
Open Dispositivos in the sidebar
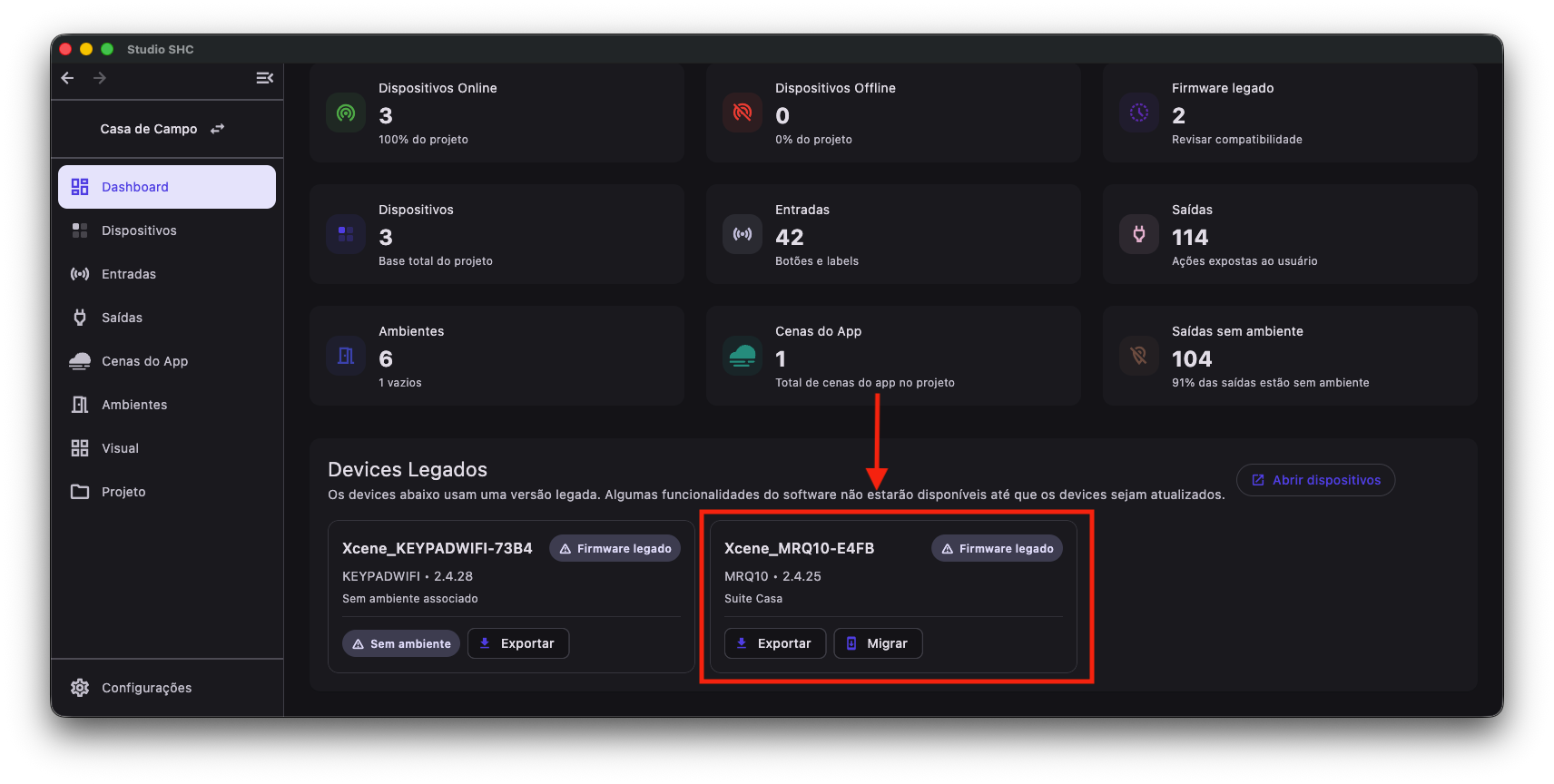tap(167, 230)
